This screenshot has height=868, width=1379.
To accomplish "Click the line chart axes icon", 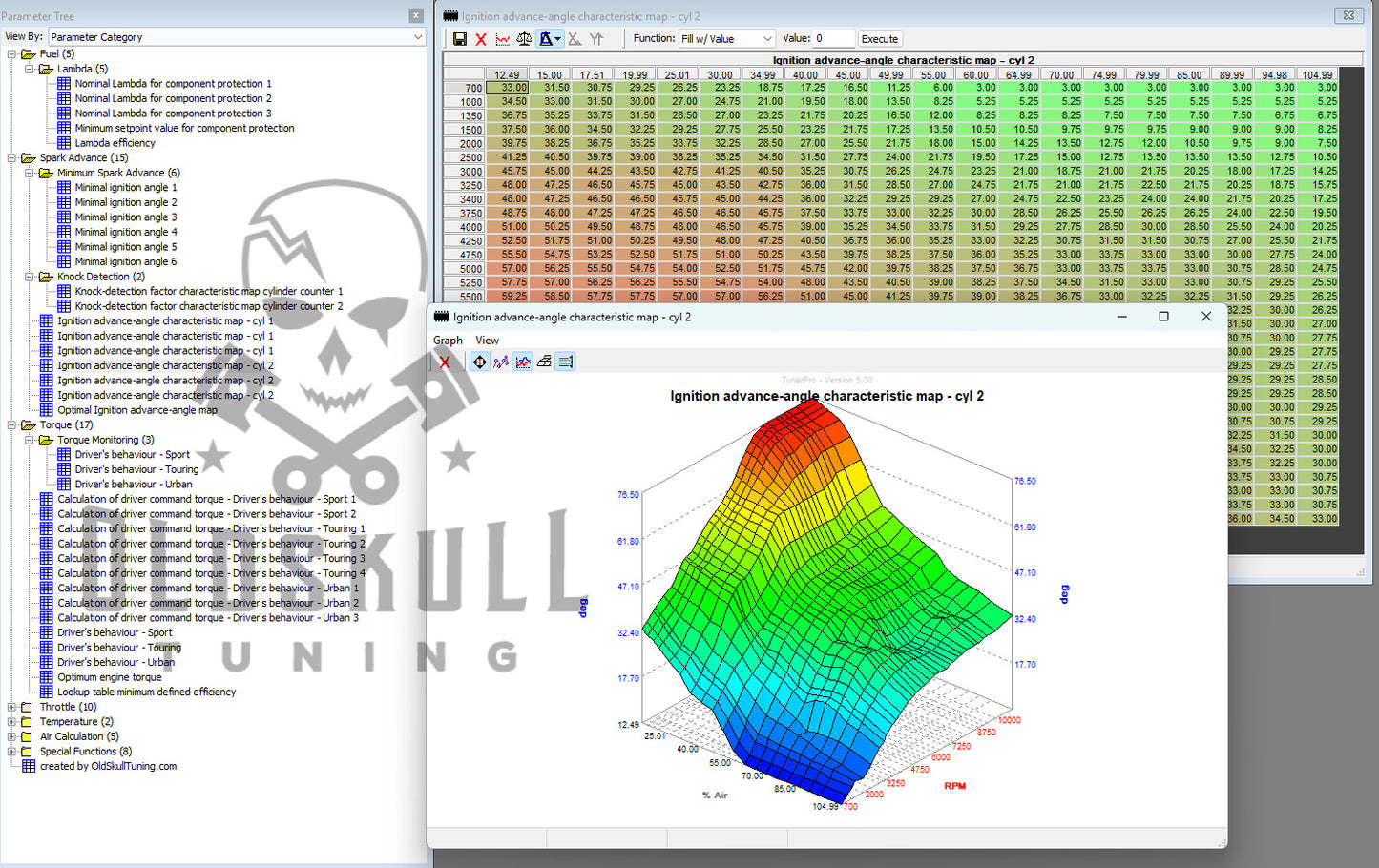I will point(522,362).
